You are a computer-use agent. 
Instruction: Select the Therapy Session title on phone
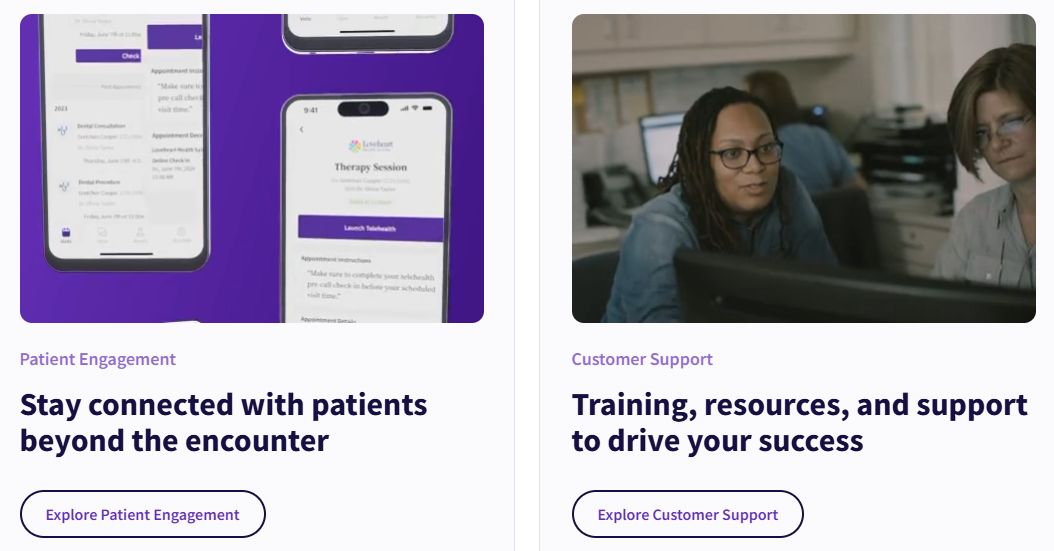pyautogui.click(x=370, y=167)
